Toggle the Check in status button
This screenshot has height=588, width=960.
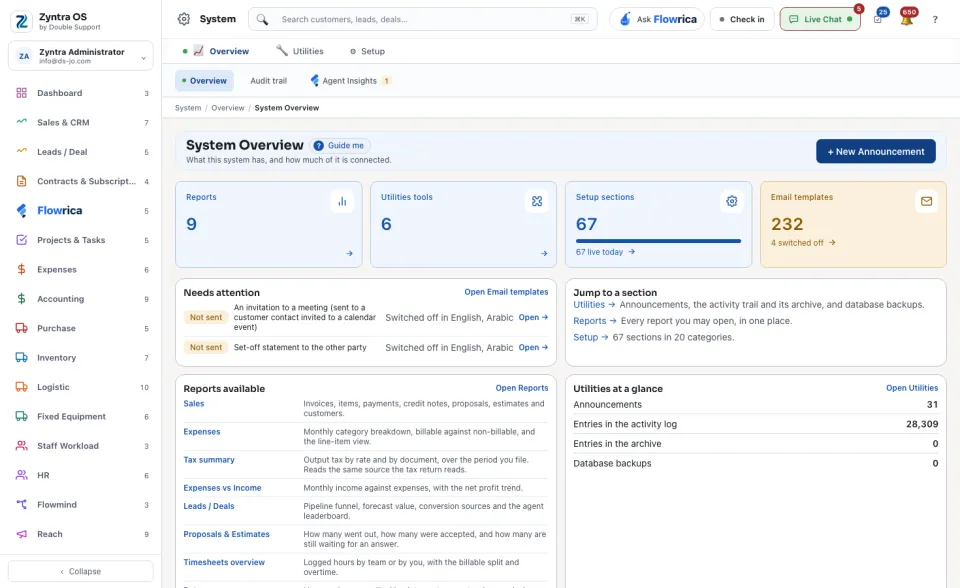(742, 19)
